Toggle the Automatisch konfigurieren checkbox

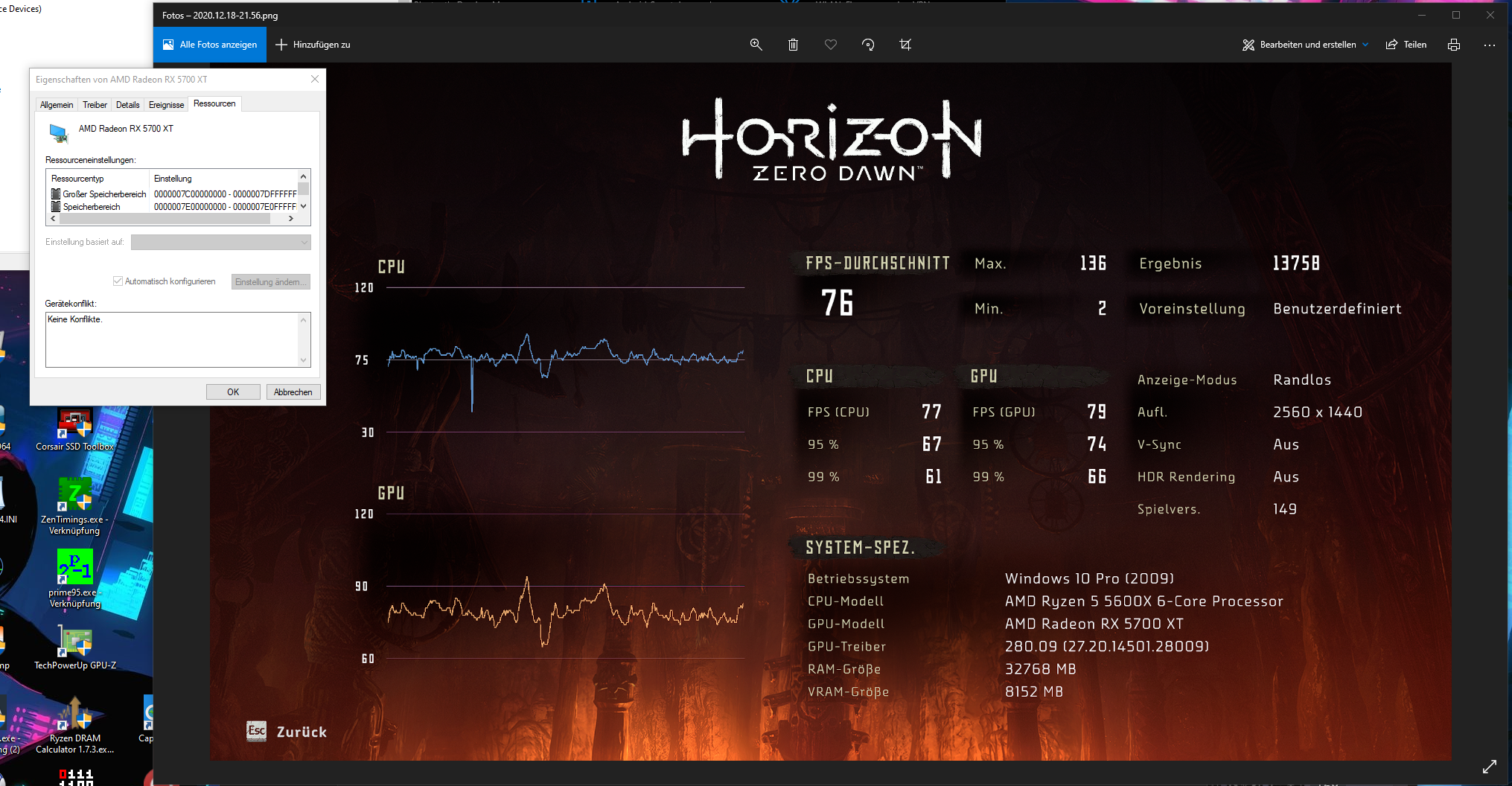click(118, 281)
